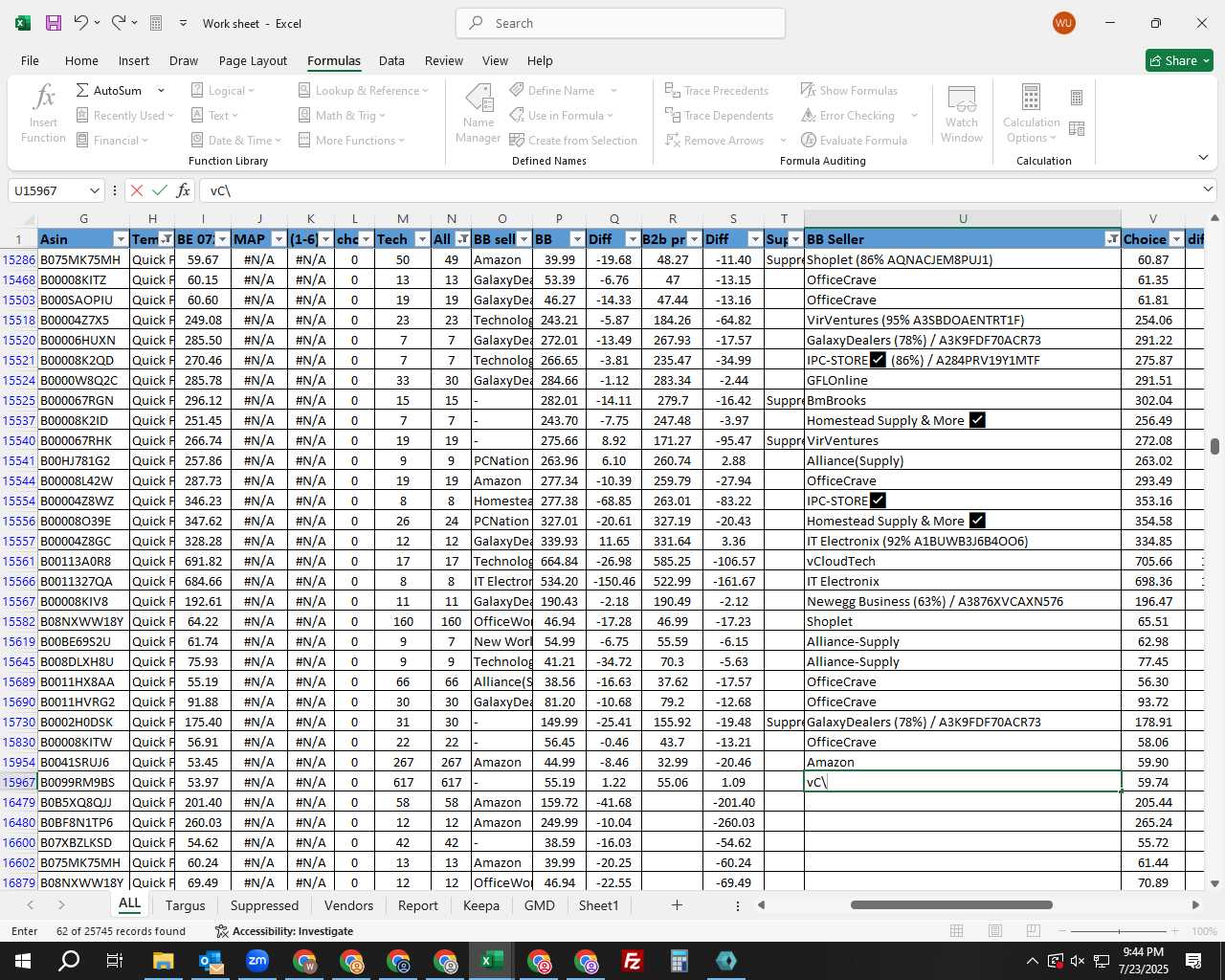Collapse the ribbon with chevron
Image resolution: width=1225 pixels, height=980 pixels.
[x=1203, y=158]
